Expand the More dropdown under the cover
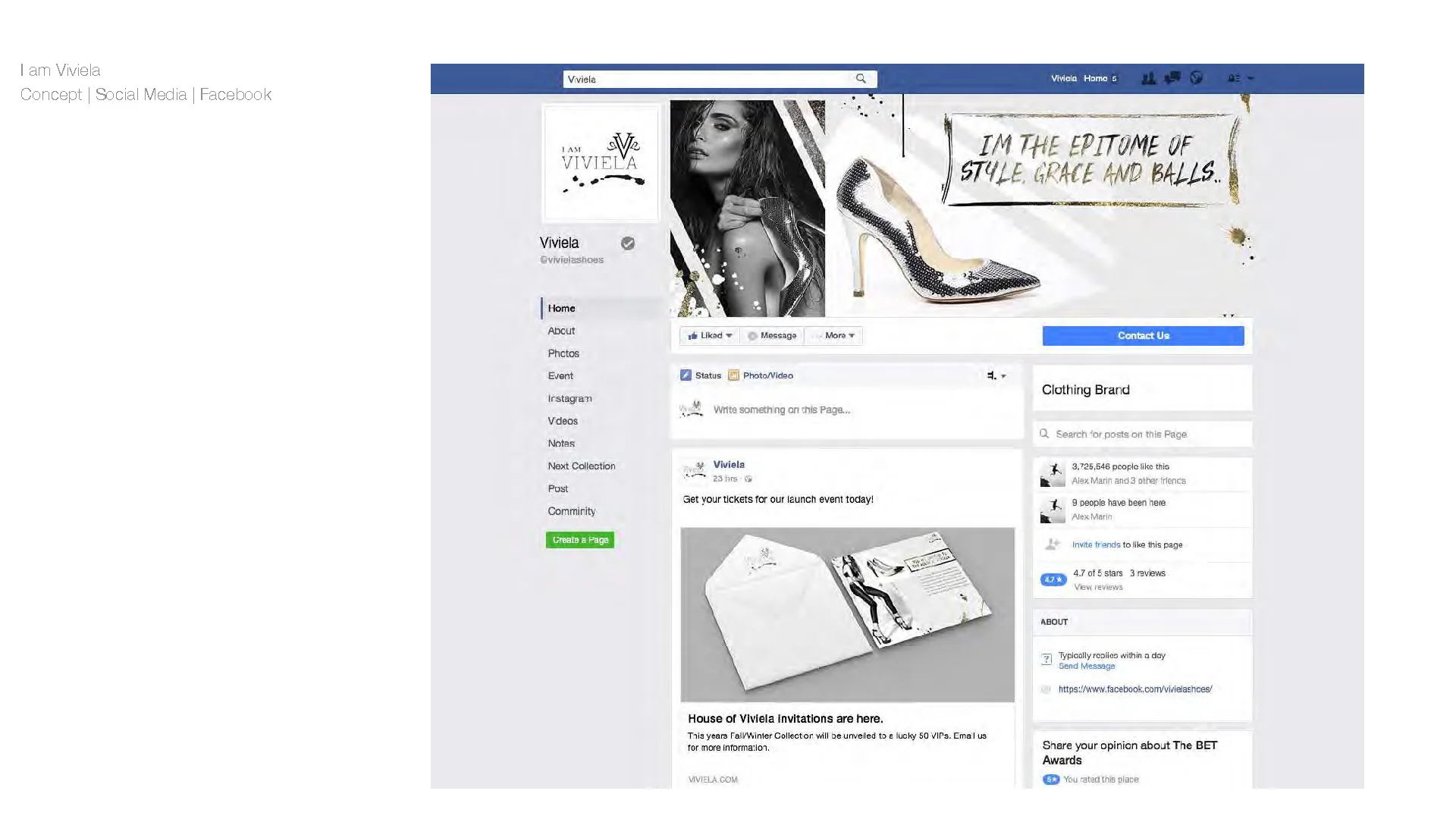 click(833, 335)
